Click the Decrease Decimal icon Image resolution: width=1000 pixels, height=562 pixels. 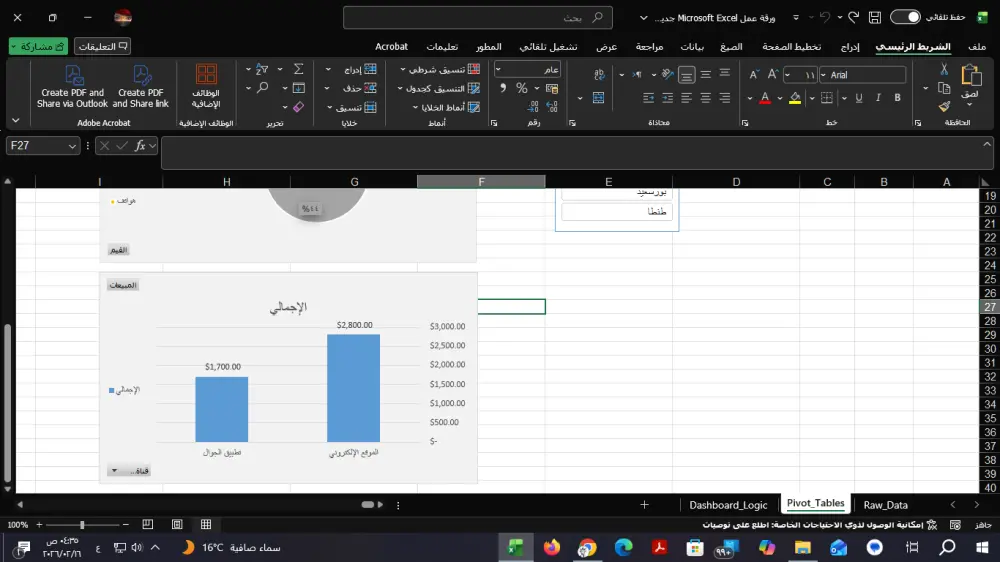point(533,107)
